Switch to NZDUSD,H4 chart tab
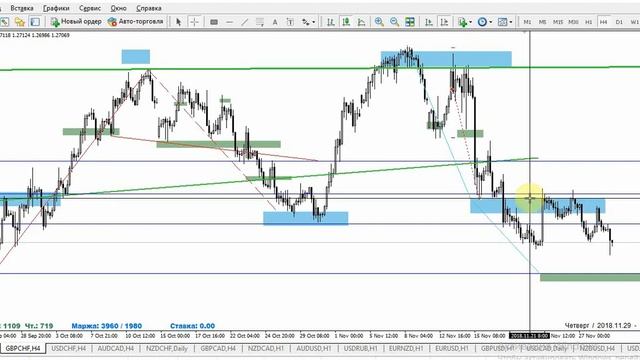 tap(597, 349)
